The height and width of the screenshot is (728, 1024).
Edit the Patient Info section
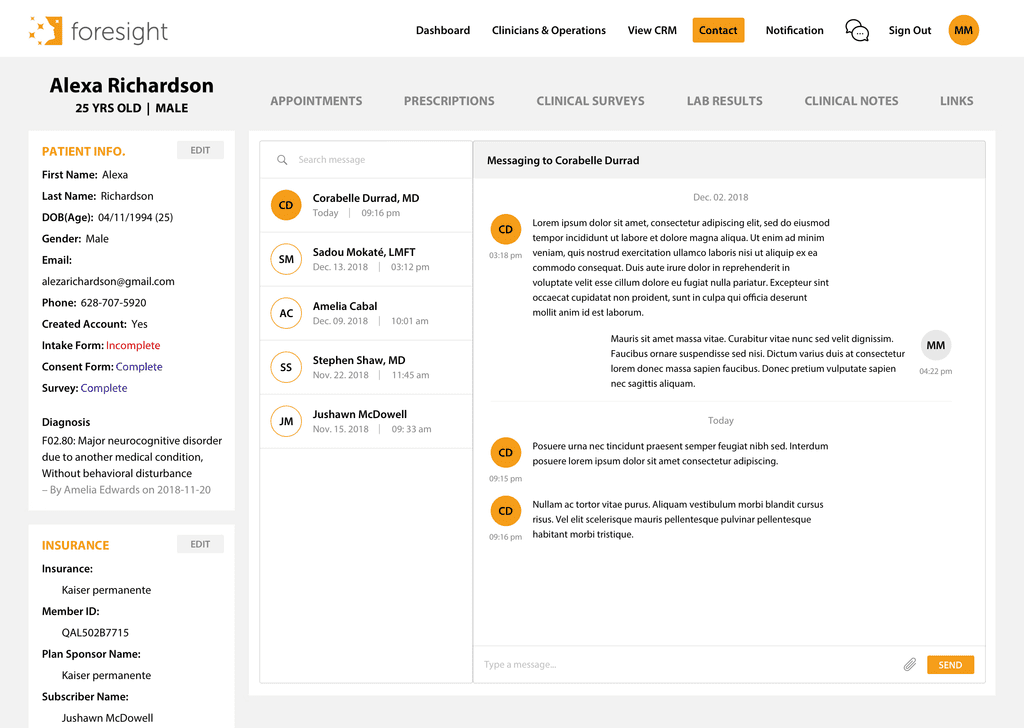(200, 149)
